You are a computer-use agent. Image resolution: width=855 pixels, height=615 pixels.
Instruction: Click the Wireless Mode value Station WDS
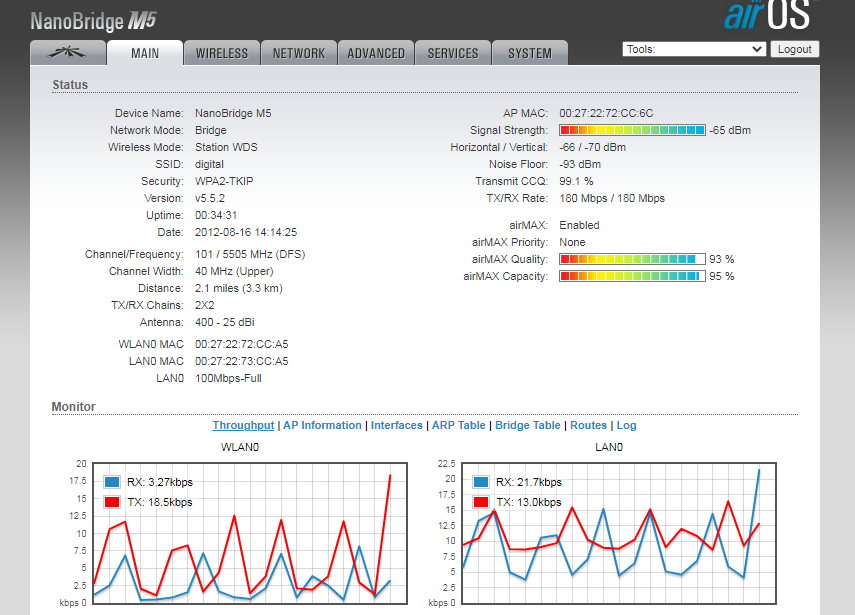click(x=226, y=147)
